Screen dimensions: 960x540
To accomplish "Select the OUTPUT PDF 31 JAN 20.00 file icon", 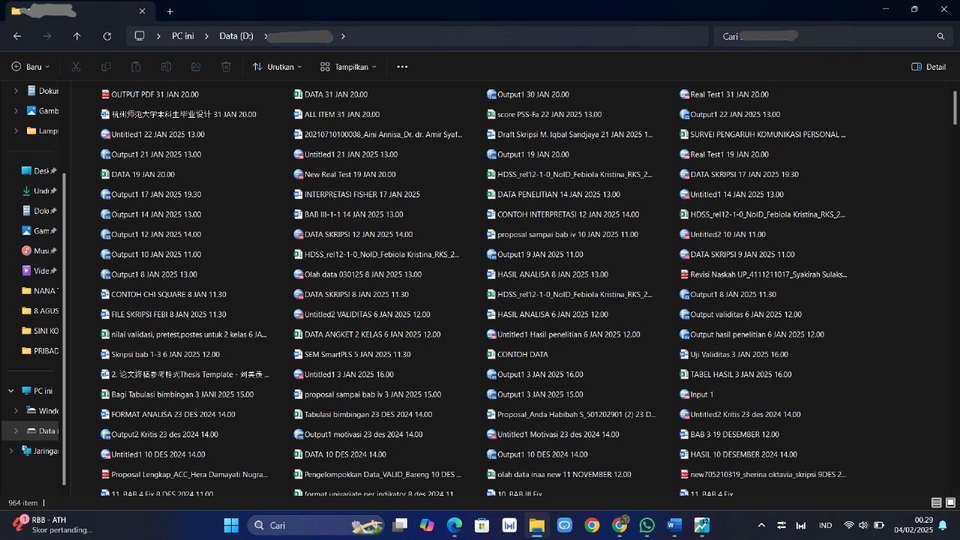I will (x=105, y=94).
